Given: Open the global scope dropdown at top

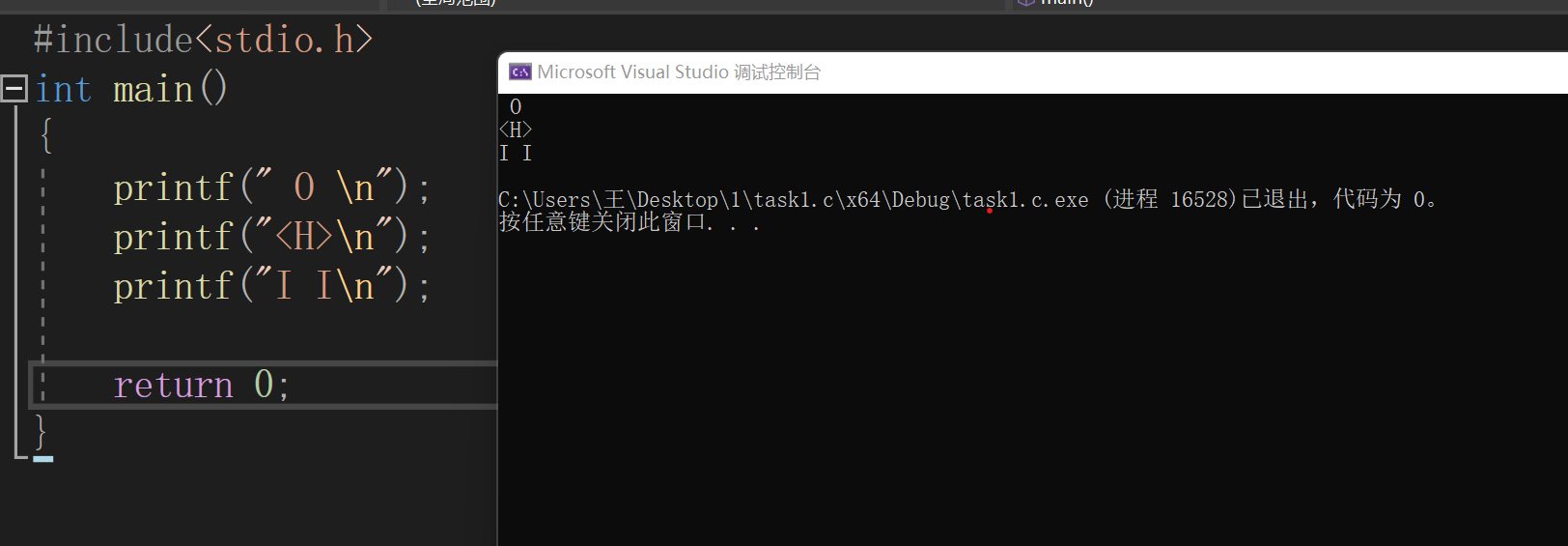Looking at the screenshot, I should 456,3.
